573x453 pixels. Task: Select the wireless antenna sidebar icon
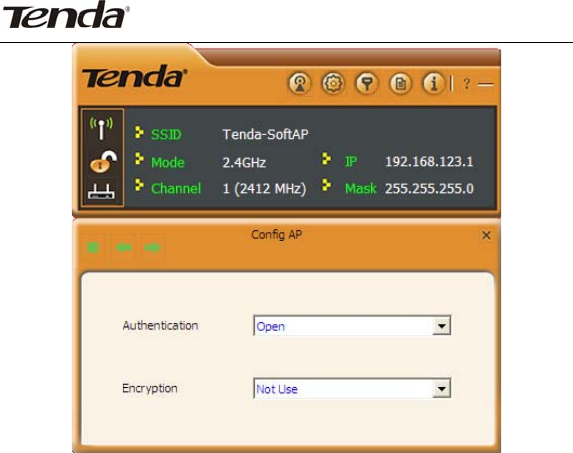tap(102, 128)
